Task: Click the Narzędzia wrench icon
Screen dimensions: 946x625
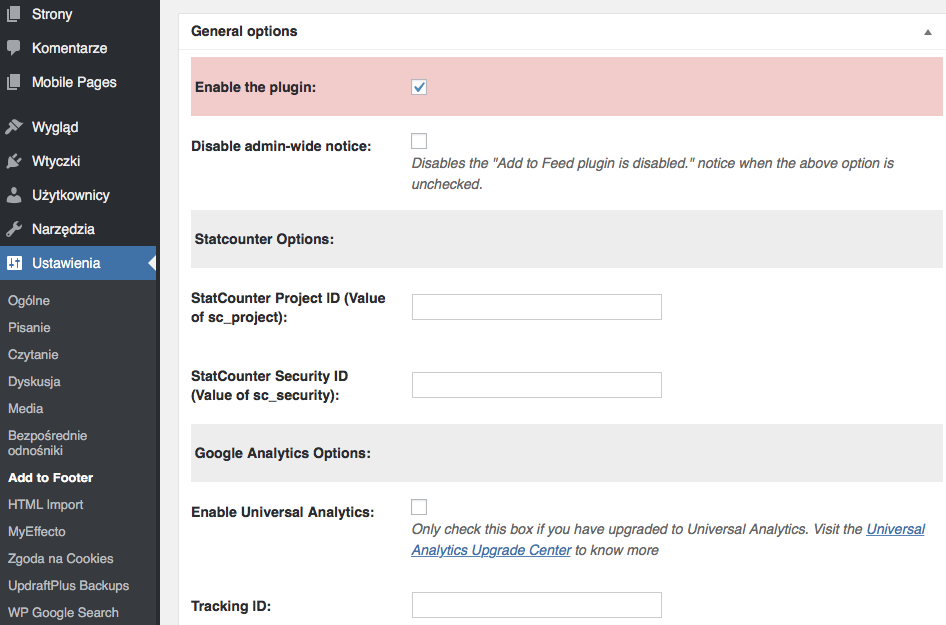Action: click(13, 229)
